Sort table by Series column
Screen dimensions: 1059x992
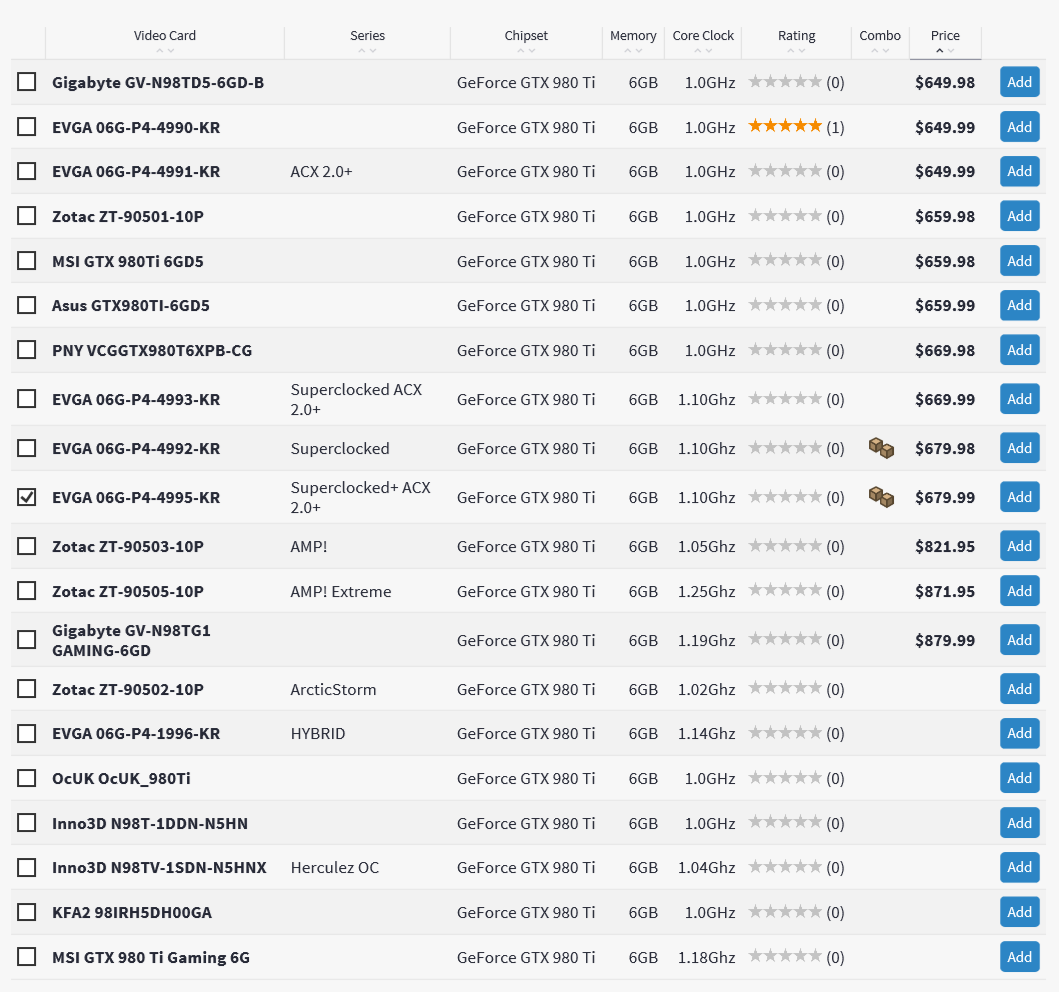pyautogui.click(x=367, y=36)
